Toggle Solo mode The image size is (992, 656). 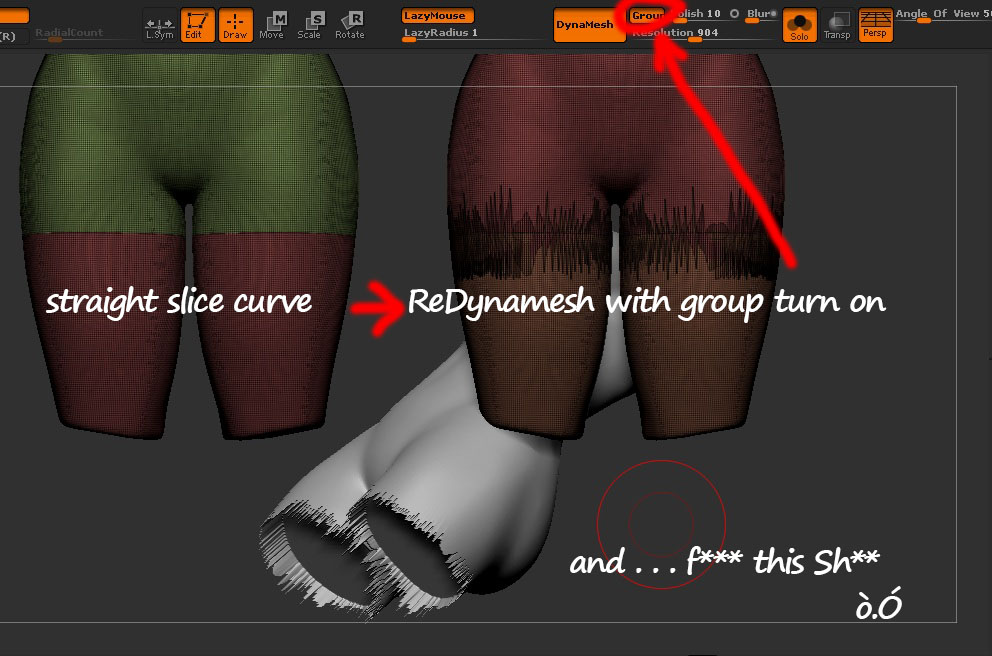pos(800,26)
